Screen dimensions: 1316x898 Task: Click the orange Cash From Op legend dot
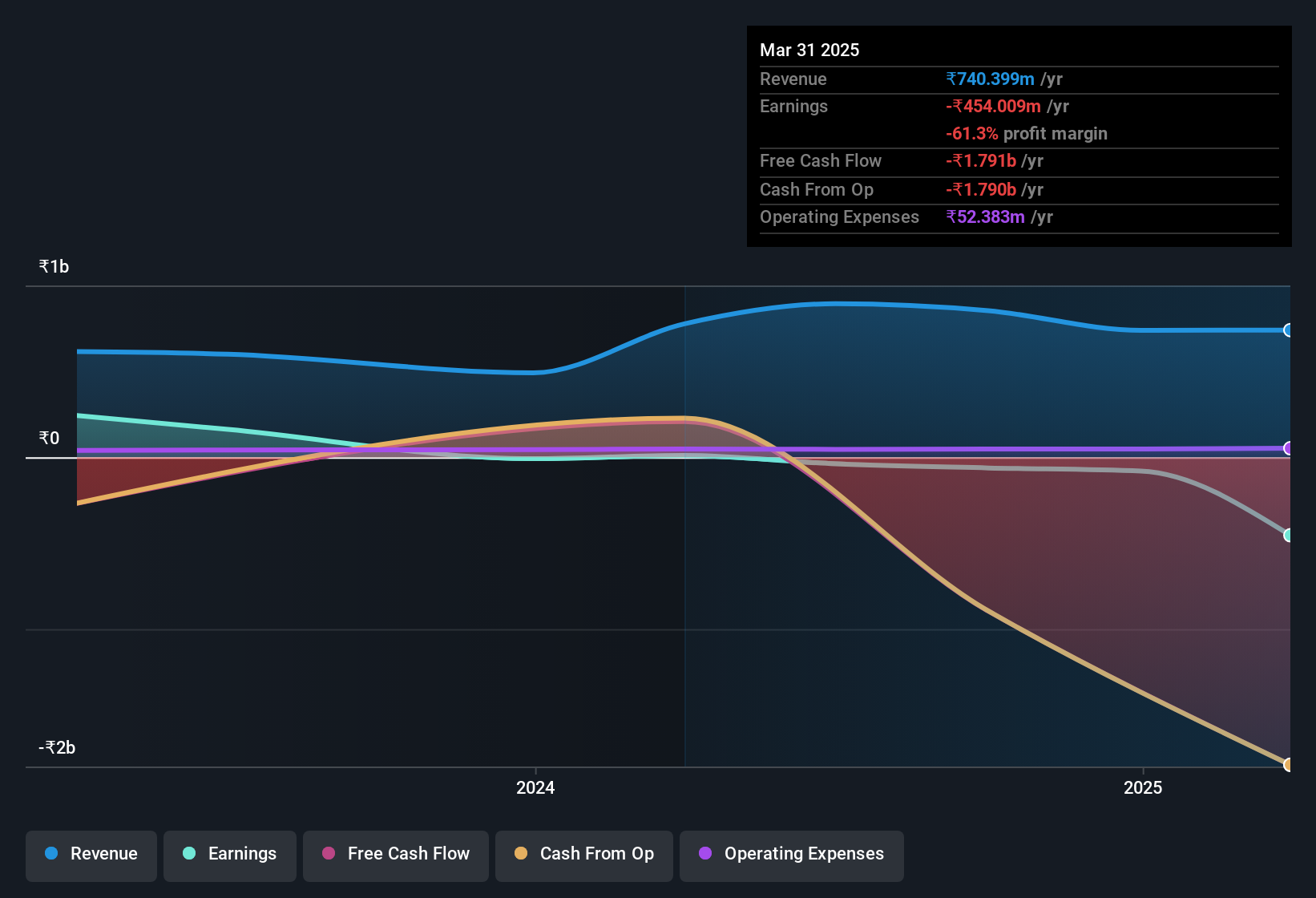[x=521, y=853]
